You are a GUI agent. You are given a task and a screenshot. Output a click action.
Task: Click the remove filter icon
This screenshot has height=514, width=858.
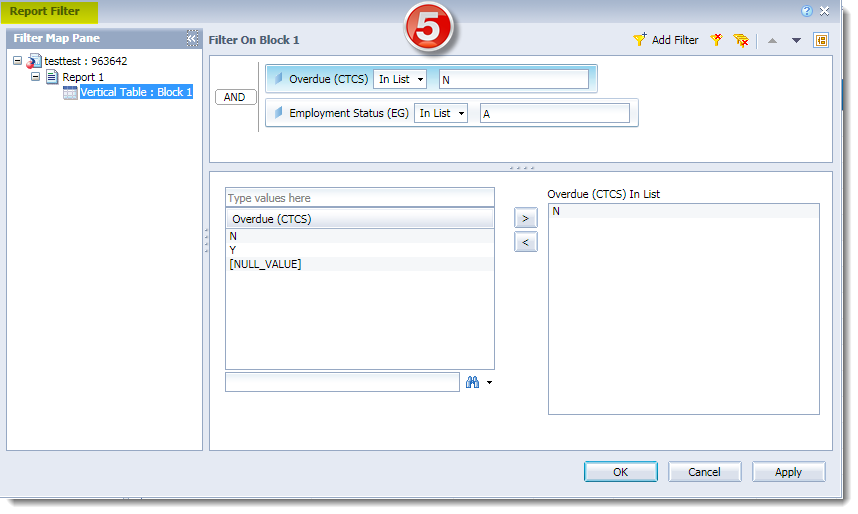pyautogui.click(x=716, y=40)
